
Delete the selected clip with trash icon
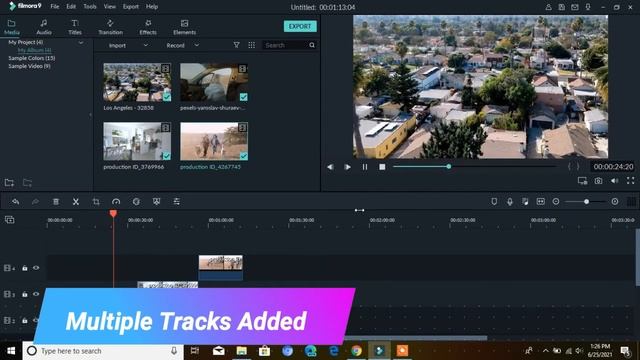[x=56, y=202]
